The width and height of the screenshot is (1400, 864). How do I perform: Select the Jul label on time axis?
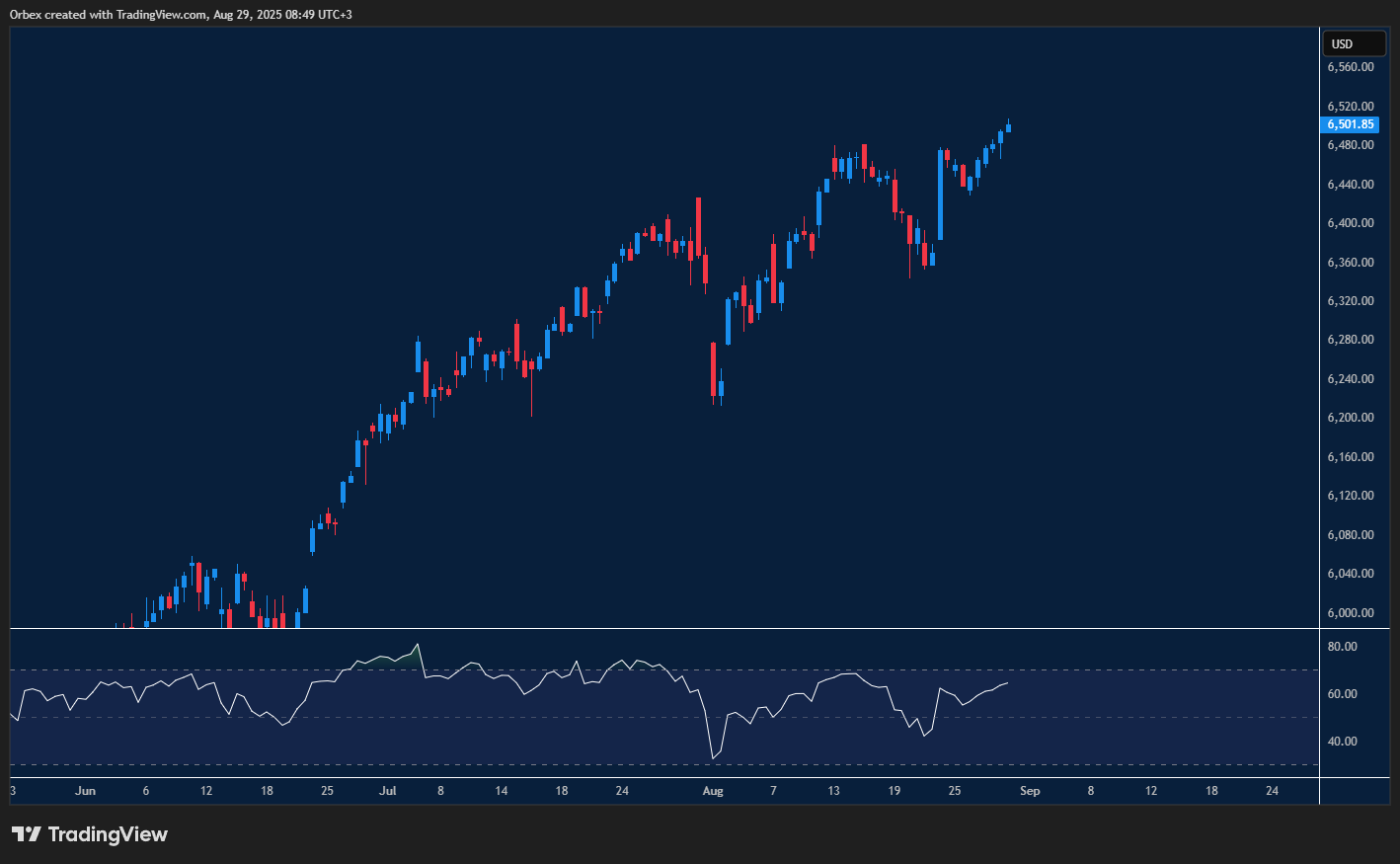pyautogui.click(x=386, y=791)
